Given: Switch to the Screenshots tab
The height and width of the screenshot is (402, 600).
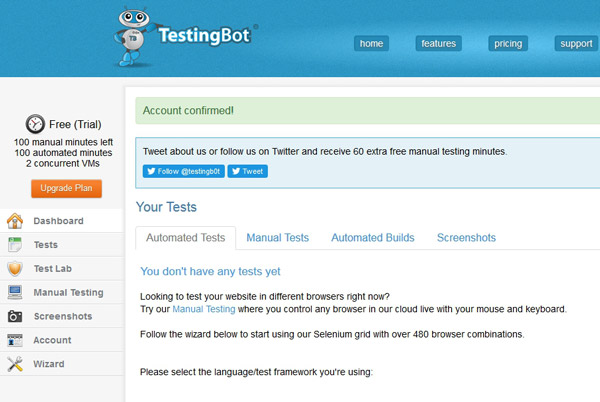Looking at the screenshot, I should [466, 238].
